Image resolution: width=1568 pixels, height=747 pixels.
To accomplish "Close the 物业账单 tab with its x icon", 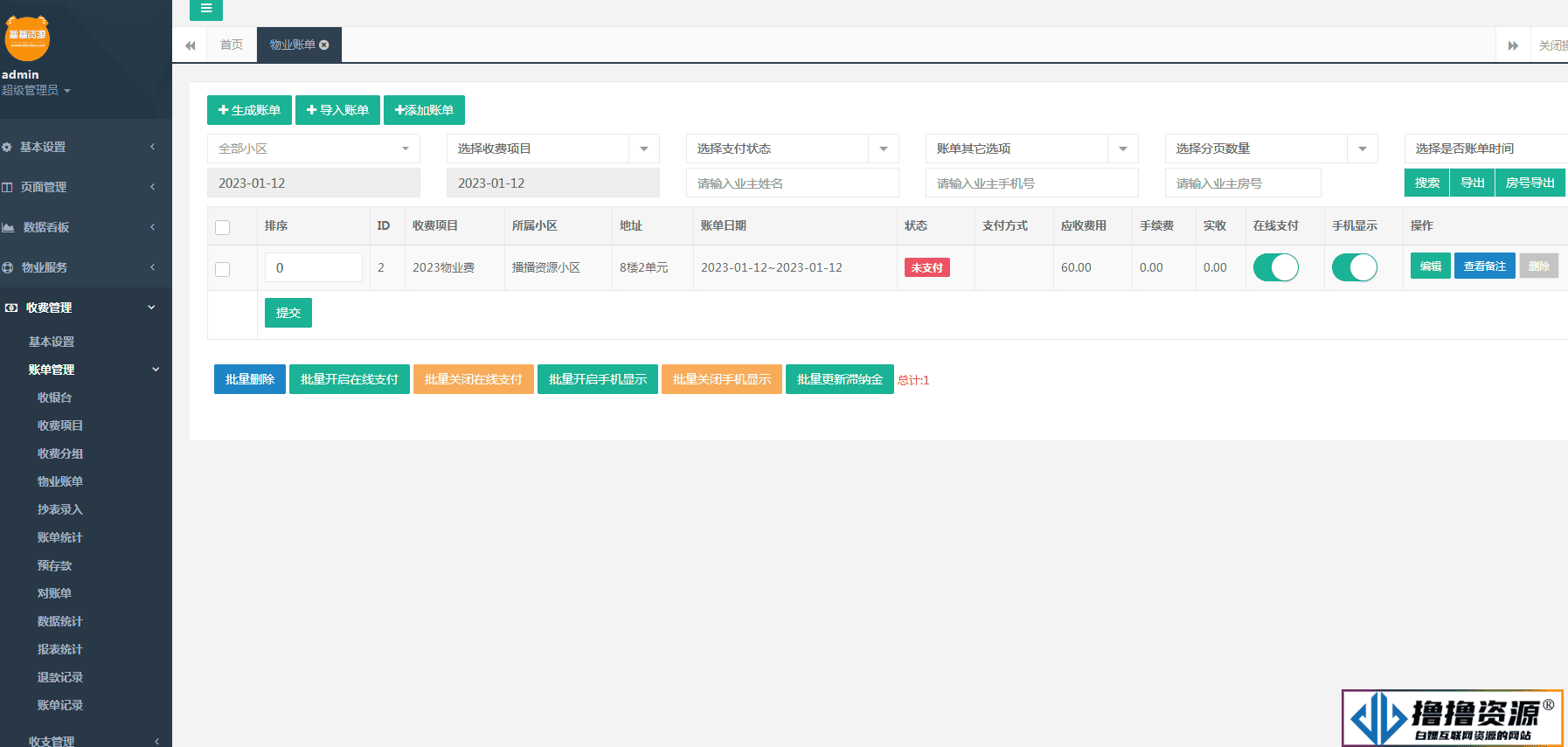I will [x=324, y=45].
